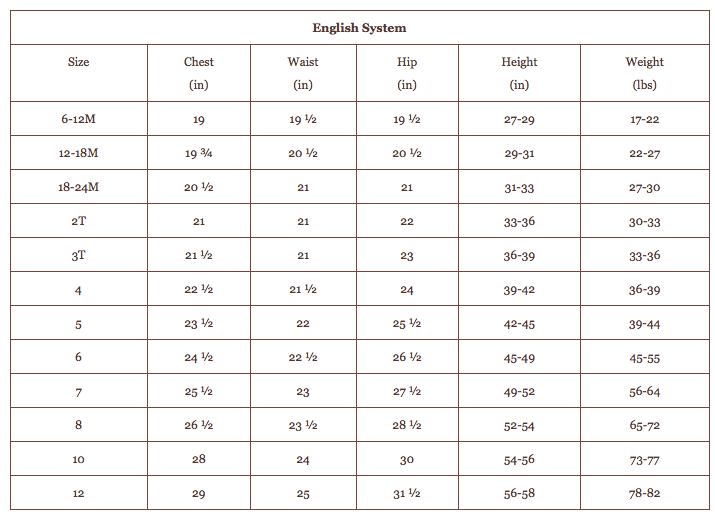Select the Weight (lbs) column header

(x=644, y=72)
